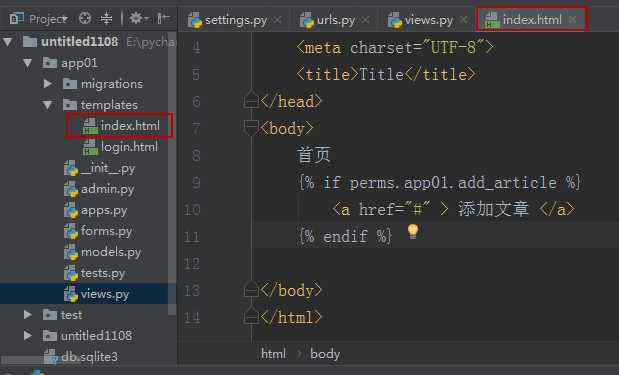This screenshot has height=375, width=619.
Task: Click the scroll from source target icon
Action: click(84, 18)
